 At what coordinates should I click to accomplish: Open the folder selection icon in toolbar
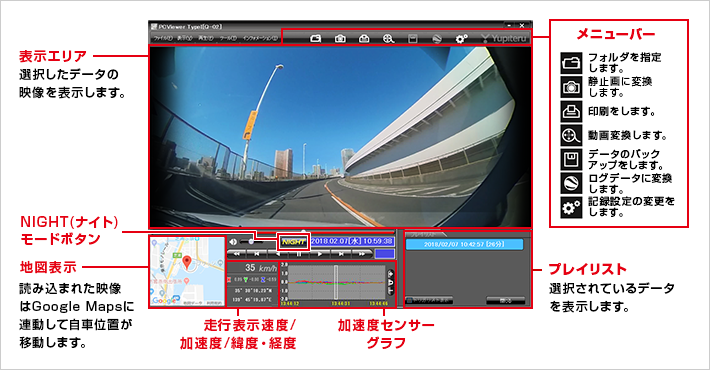[316, 39]
